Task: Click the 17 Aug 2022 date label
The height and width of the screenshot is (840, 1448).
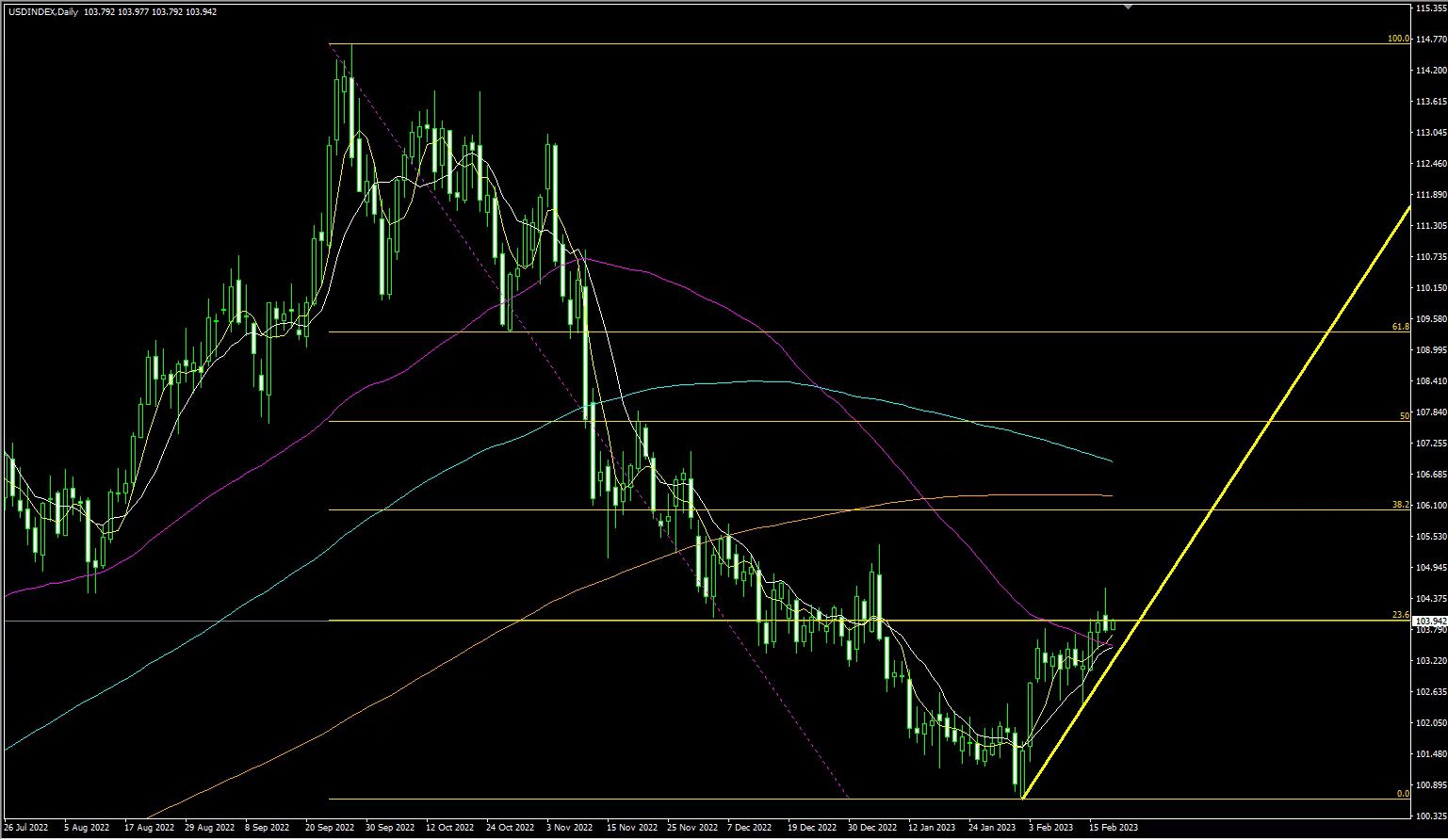Action: [x=148, y=829]
